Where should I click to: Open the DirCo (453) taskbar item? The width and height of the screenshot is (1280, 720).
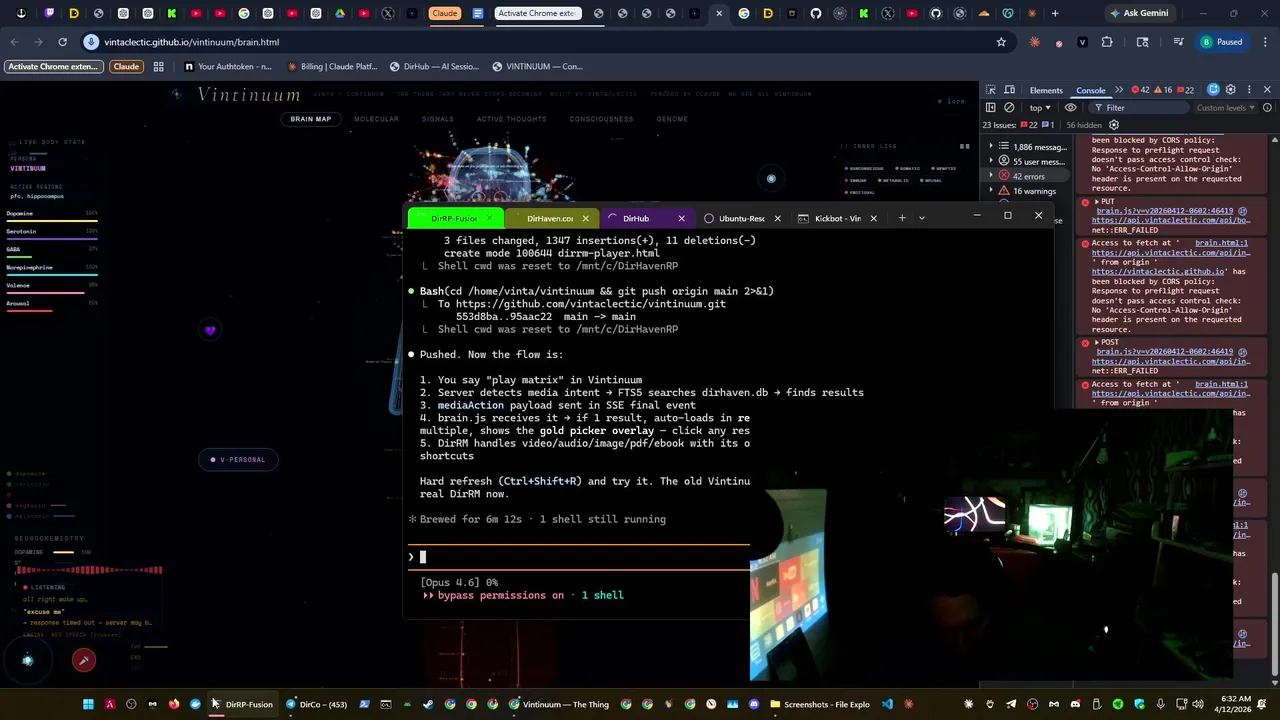click(316, 704)
